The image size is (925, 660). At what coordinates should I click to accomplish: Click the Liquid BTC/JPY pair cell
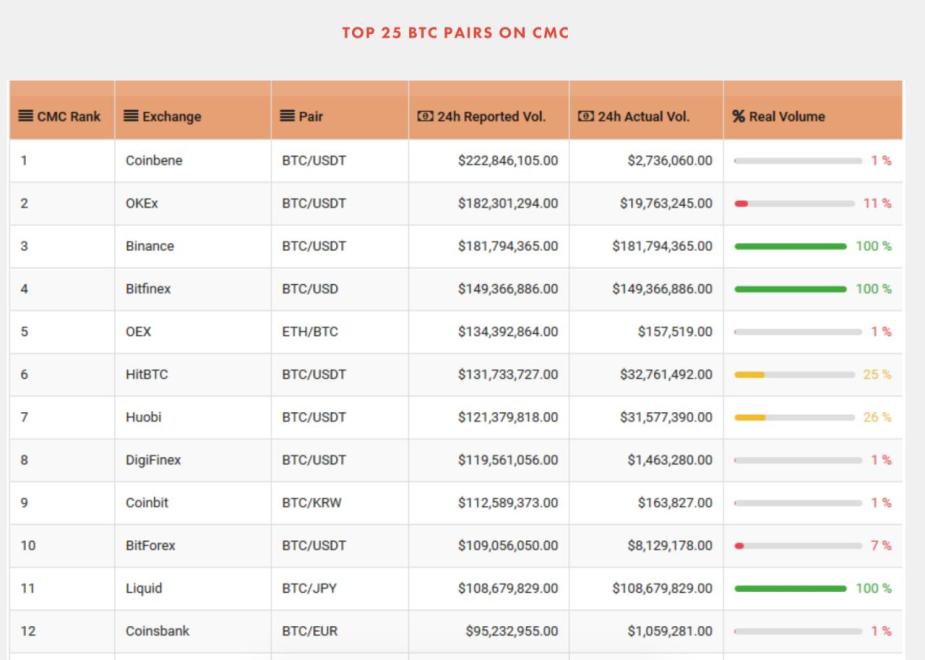pyautogui.click(x=309, y=588)
